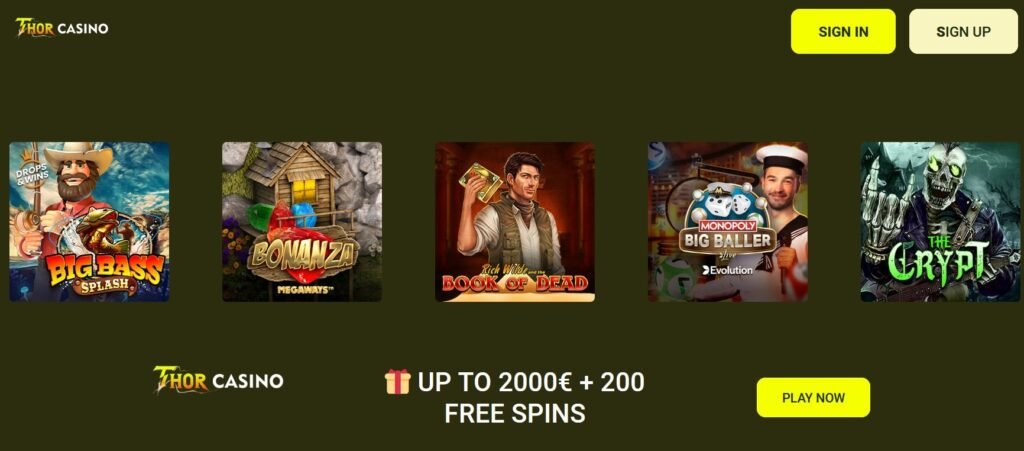Click the Bonanza wooden sign logo

point(303,260)
